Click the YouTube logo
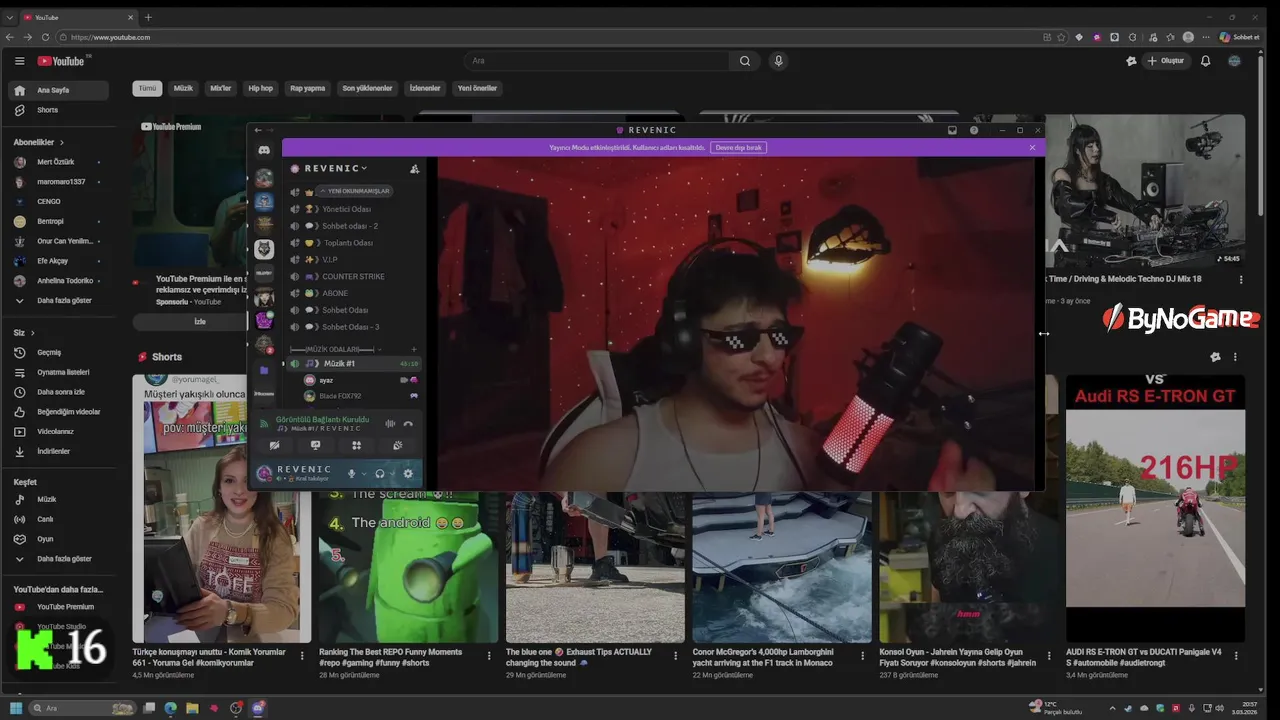 point(61,61)
